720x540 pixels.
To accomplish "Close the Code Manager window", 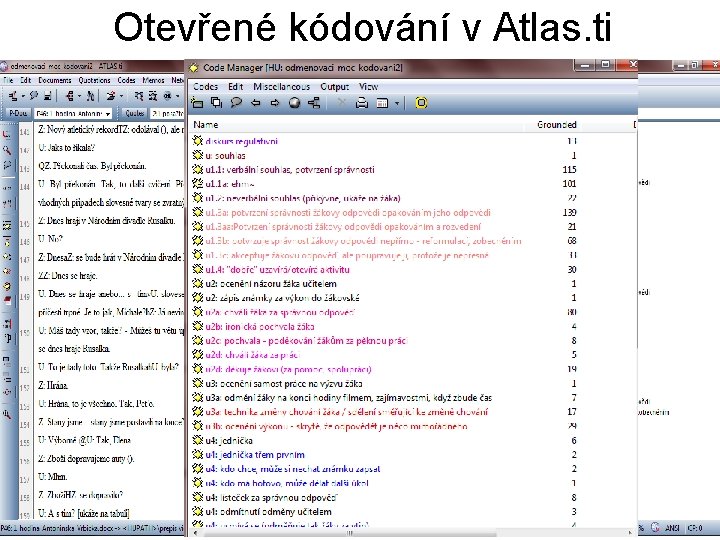I will point(633,65).
